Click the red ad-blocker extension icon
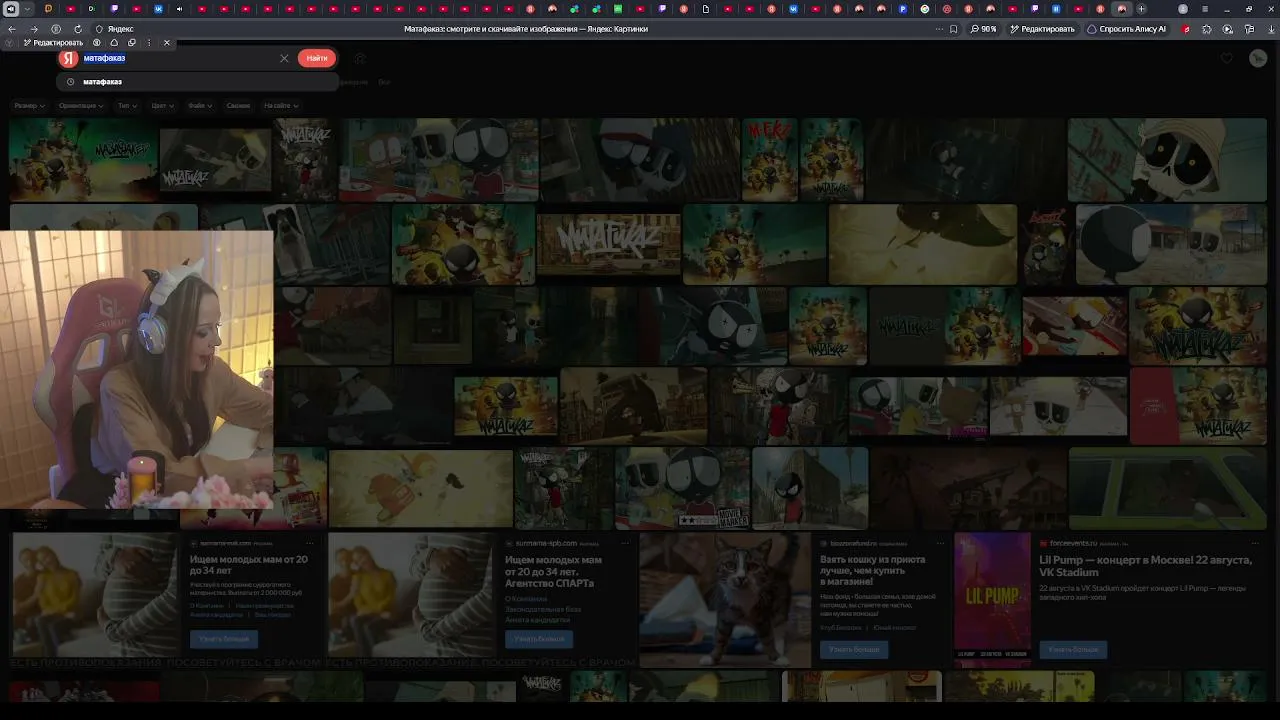This screenshot has height=720, width=1280. [x=1187, y=29]
